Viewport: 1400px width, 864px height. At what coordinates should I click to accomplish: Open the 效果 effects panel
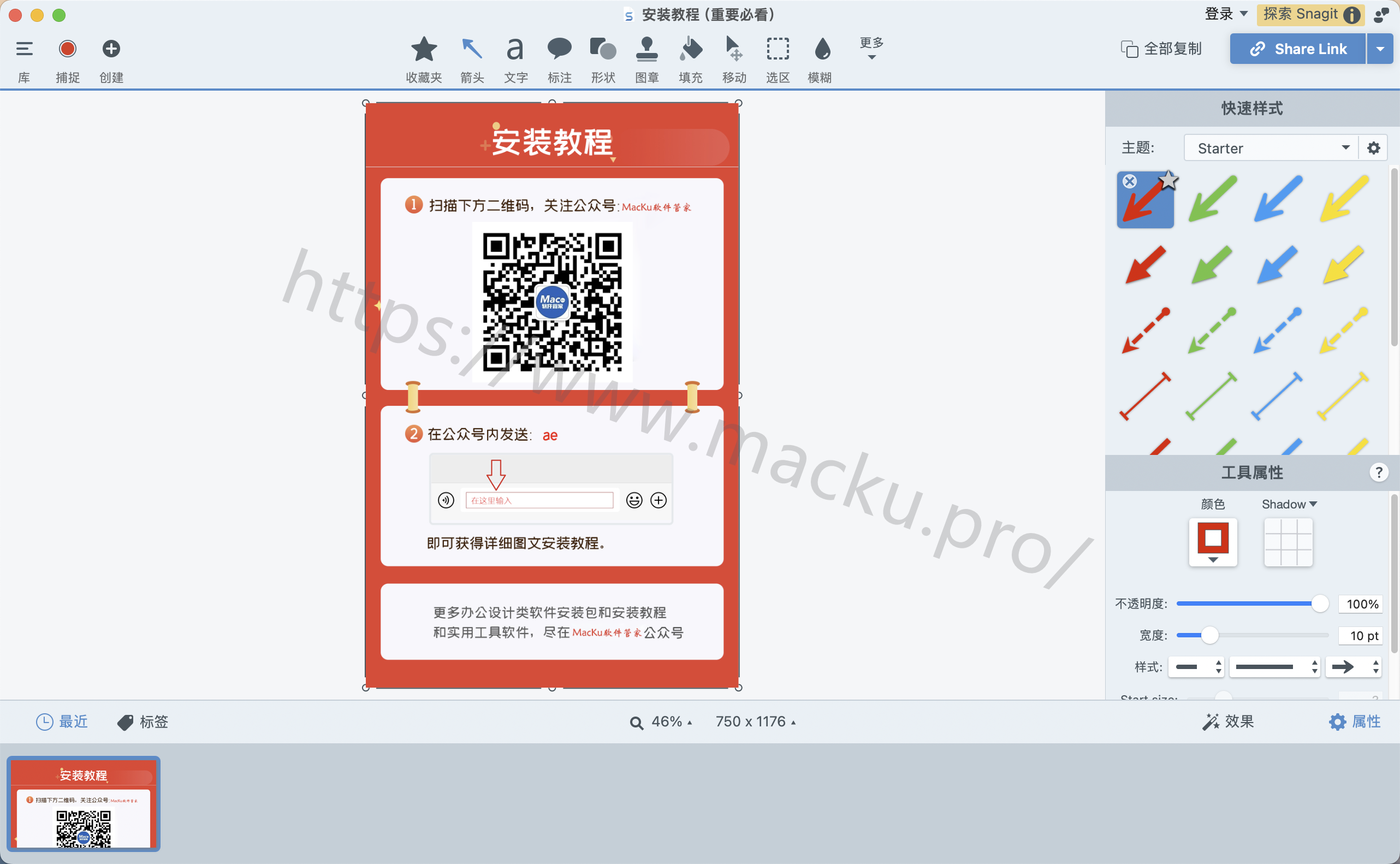1227,721
